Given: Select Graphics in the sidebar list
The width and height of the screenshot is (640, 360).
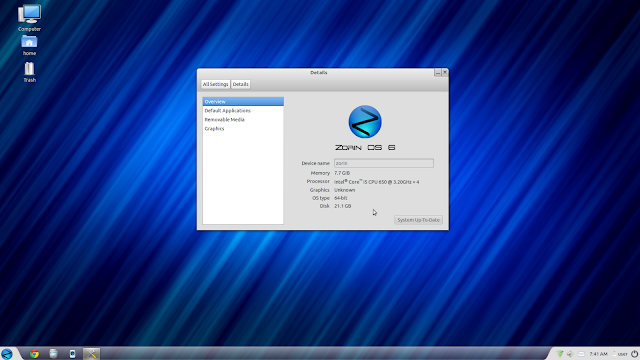Looking at the screenshot, I should (x=243, y=129).
